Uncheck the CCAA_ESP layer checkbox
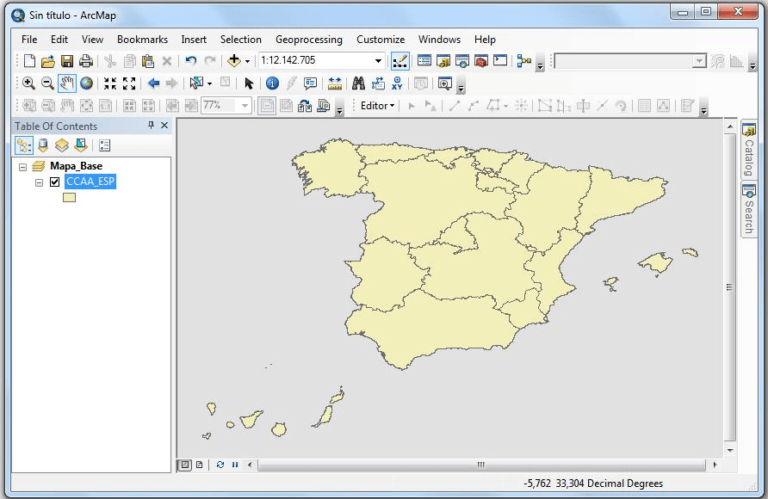Screen dimensions: 768x499 tap(55, 182)
